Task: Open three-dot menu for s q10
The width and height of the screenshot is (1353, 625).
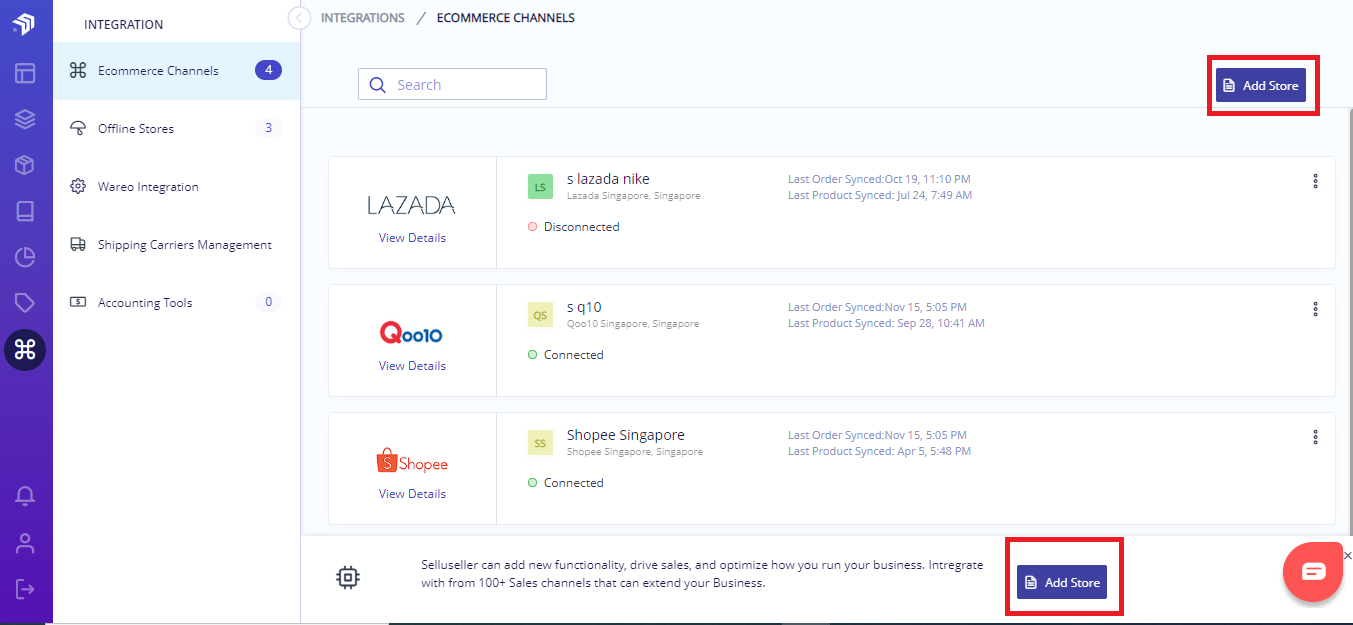Action: pos(1315,309)
